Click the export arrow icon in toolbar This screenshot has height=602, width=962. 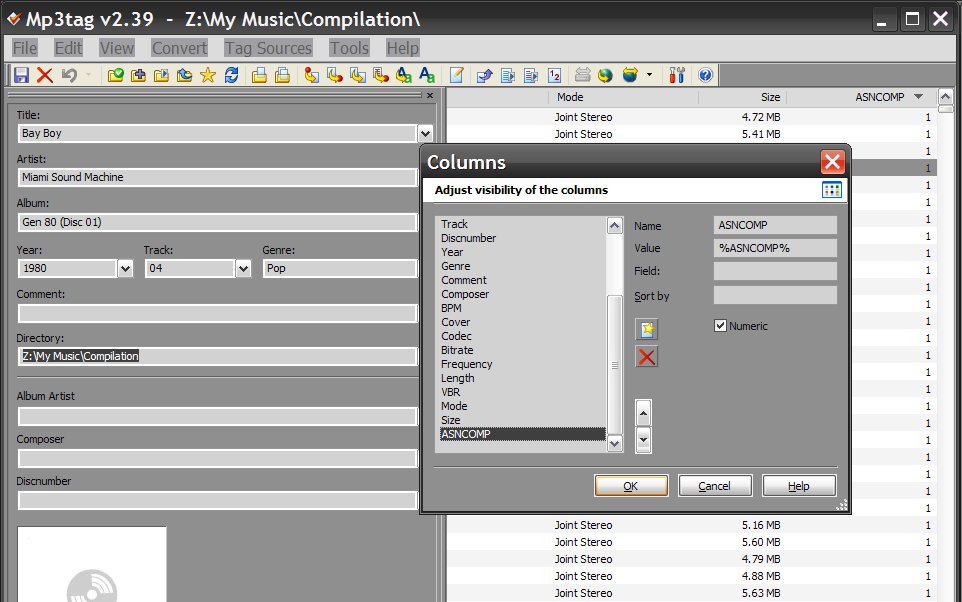pos(485,75)
